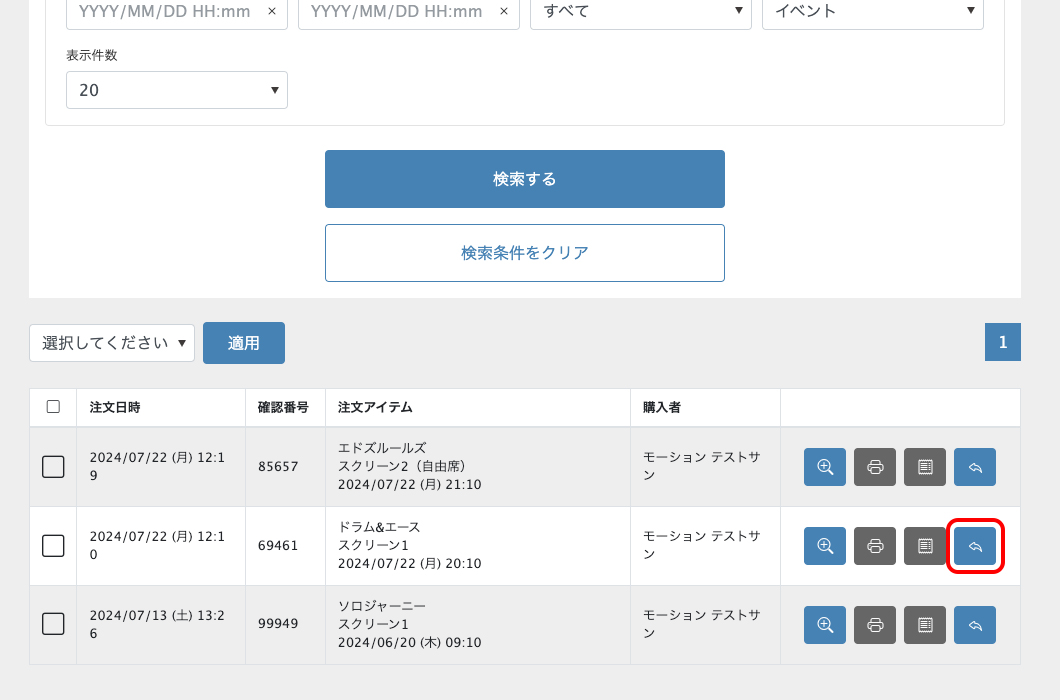The image size is (1060, 700).
Task: Open details for order 99949
Action: coord(824,625)
